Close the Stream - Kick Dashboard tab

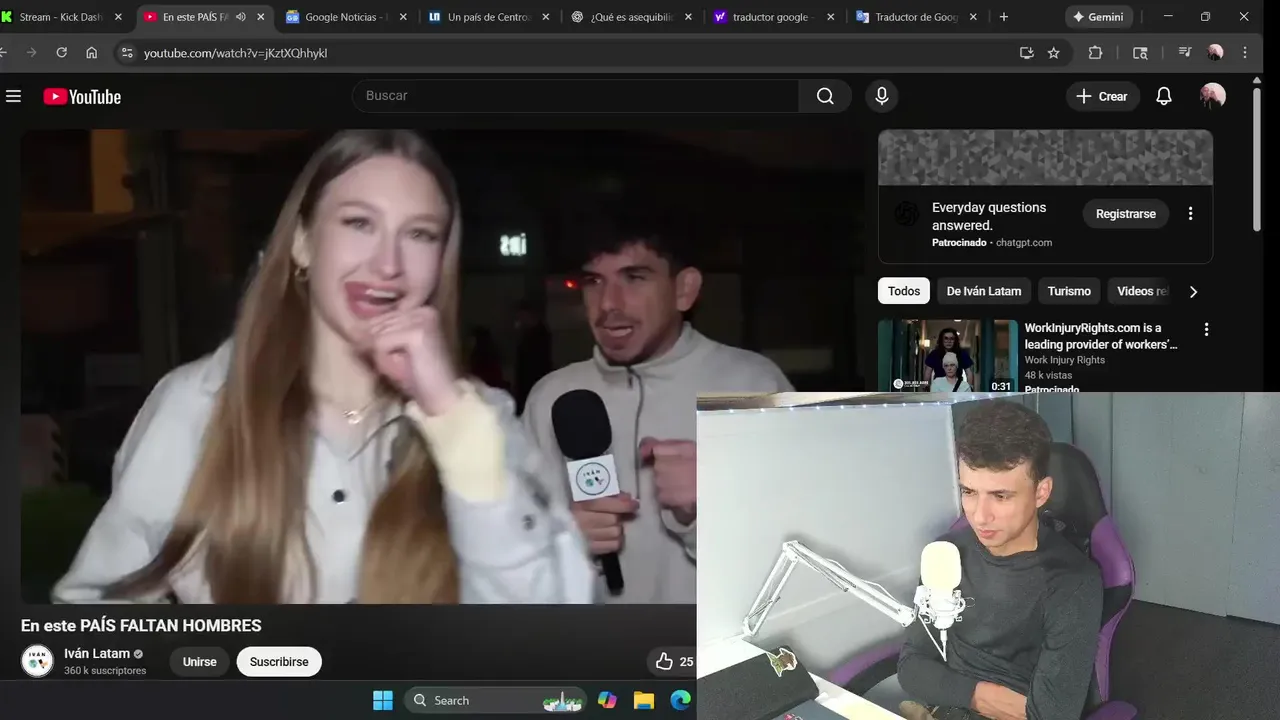tap(118, 17)
